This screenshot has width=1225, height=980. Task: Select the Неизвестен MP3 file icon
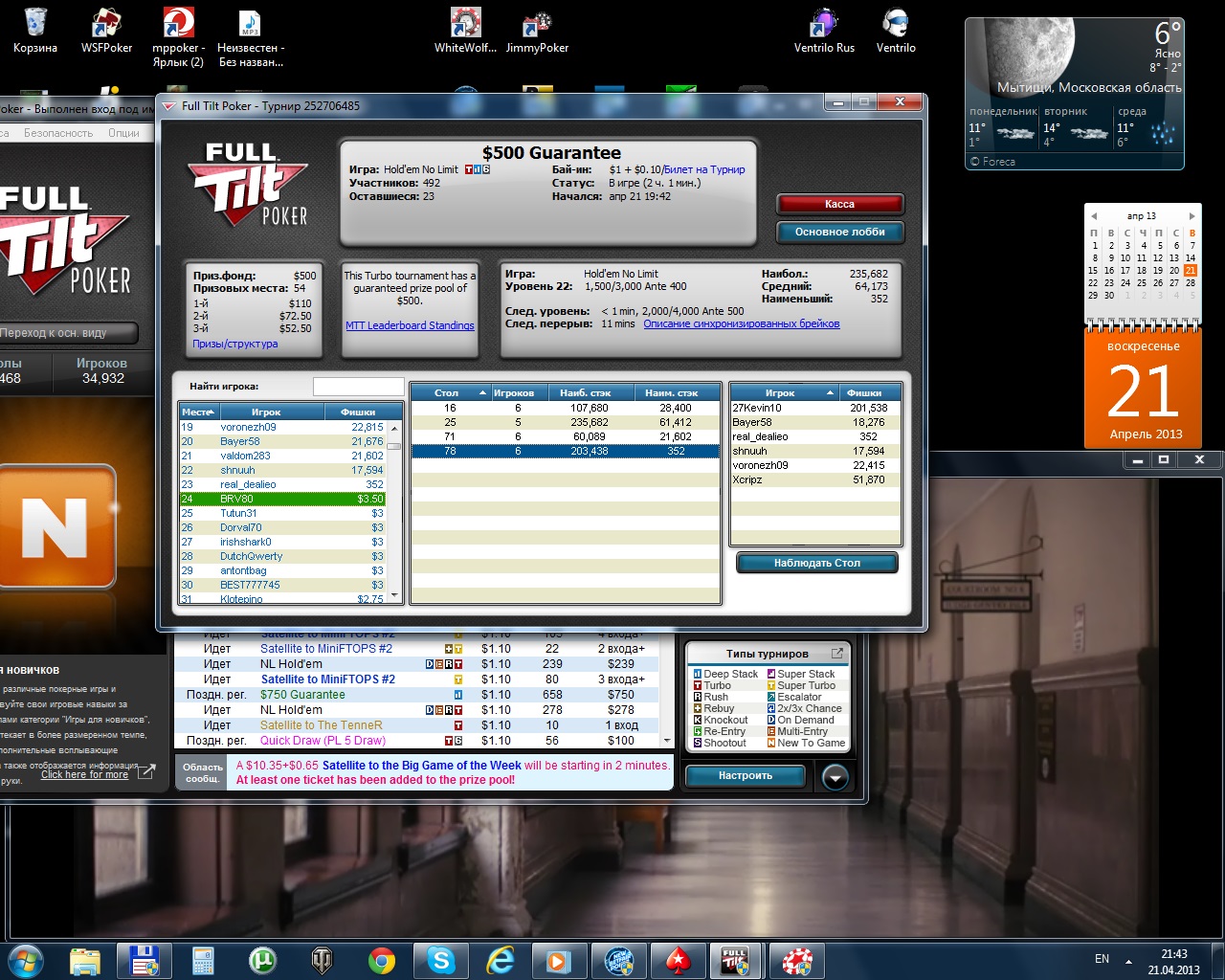coord(251,37)
